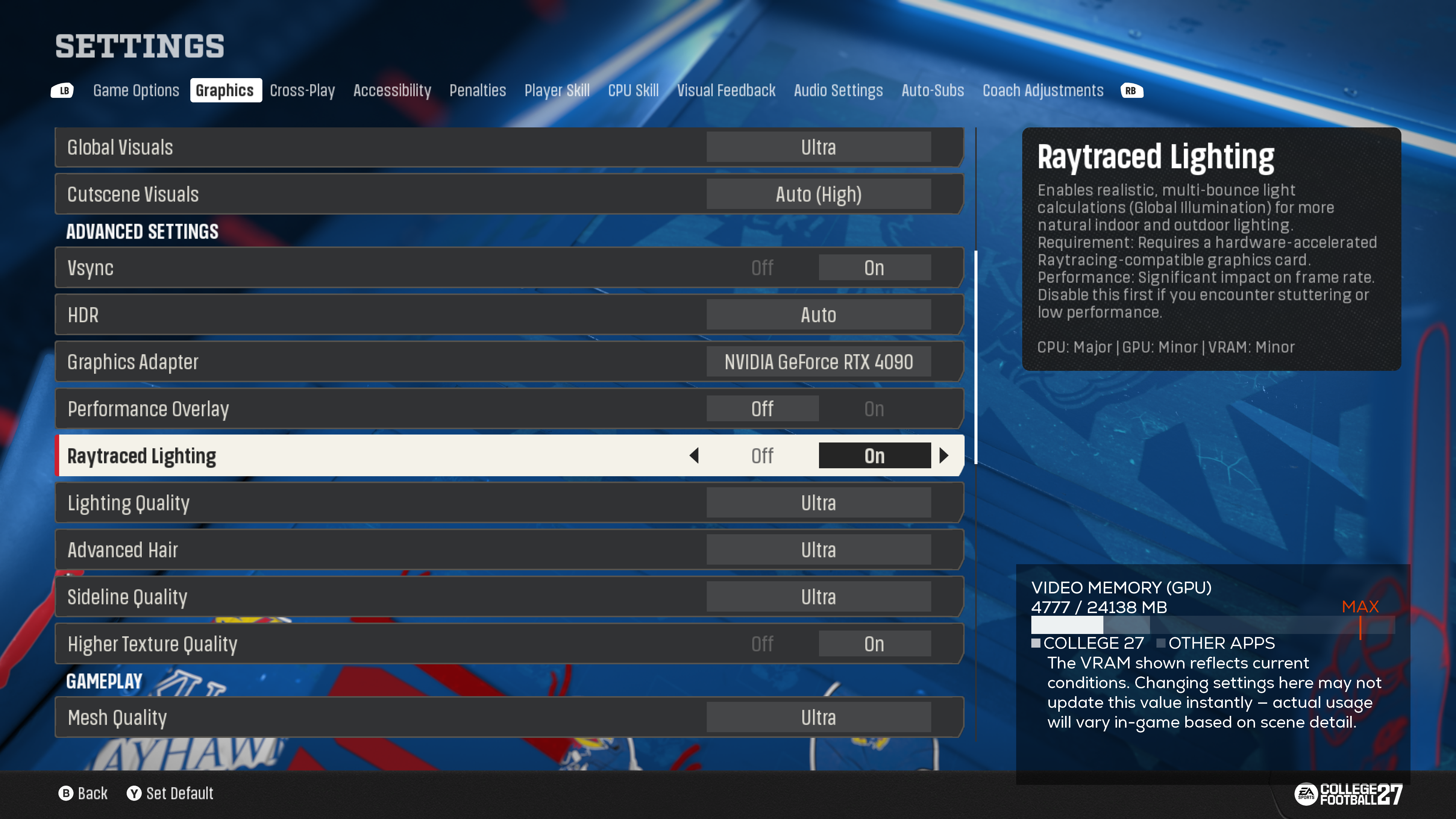
Task: Select On for Higher Texture Quality
Action: [x=874, y=644]
